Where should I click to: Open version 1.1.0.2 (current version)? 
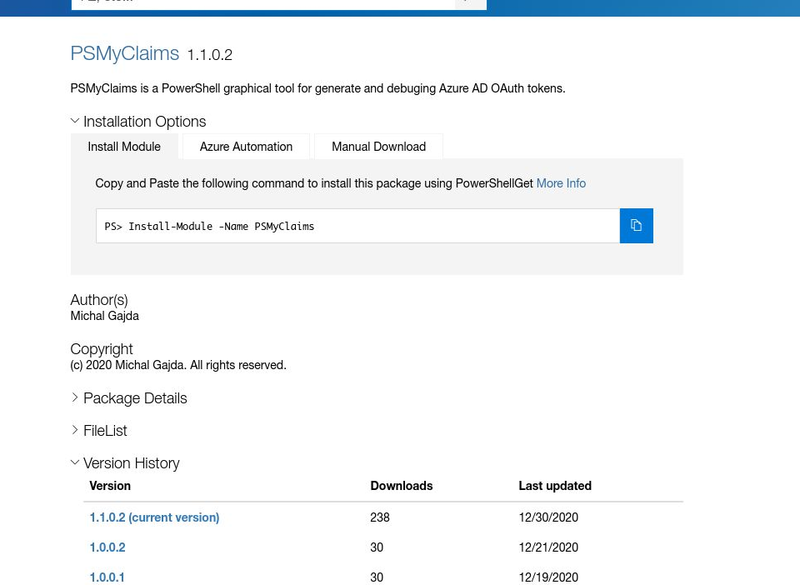pos(155,517)
